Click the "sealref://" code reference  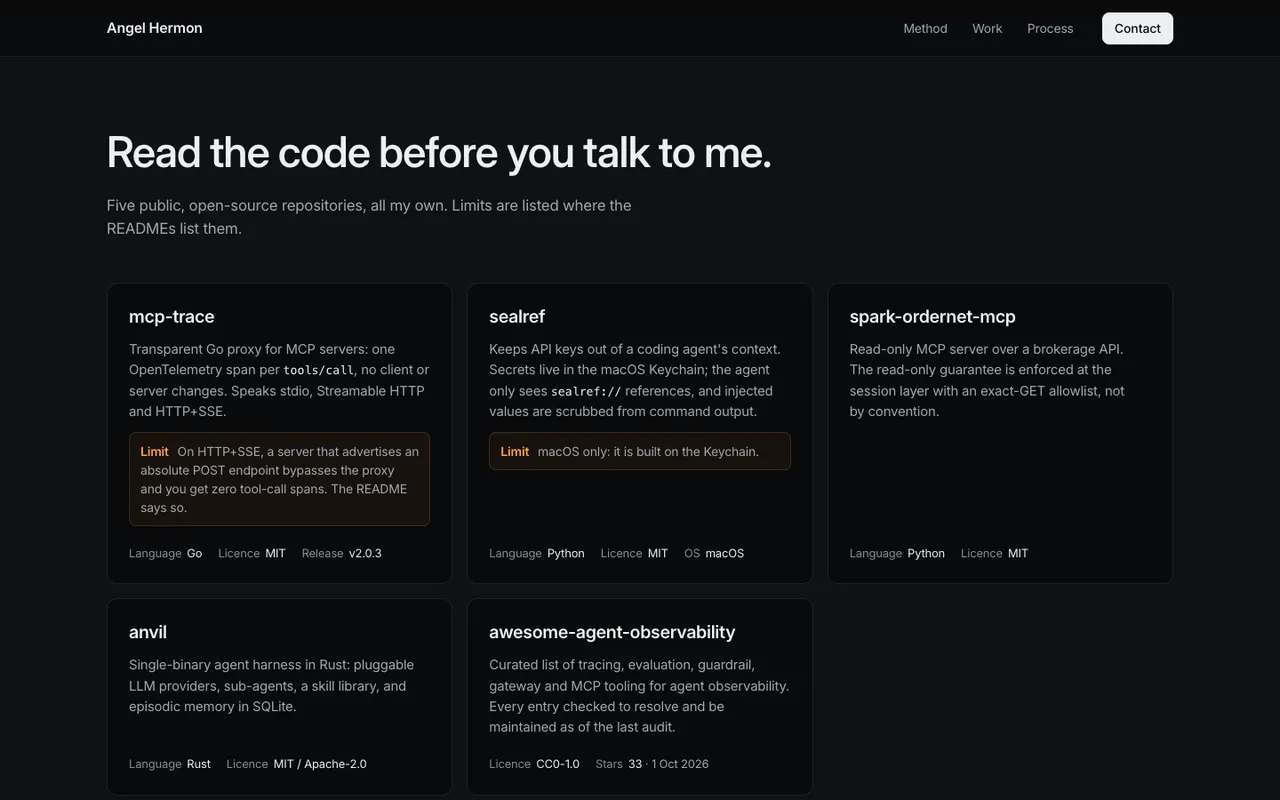coord(586,391)
